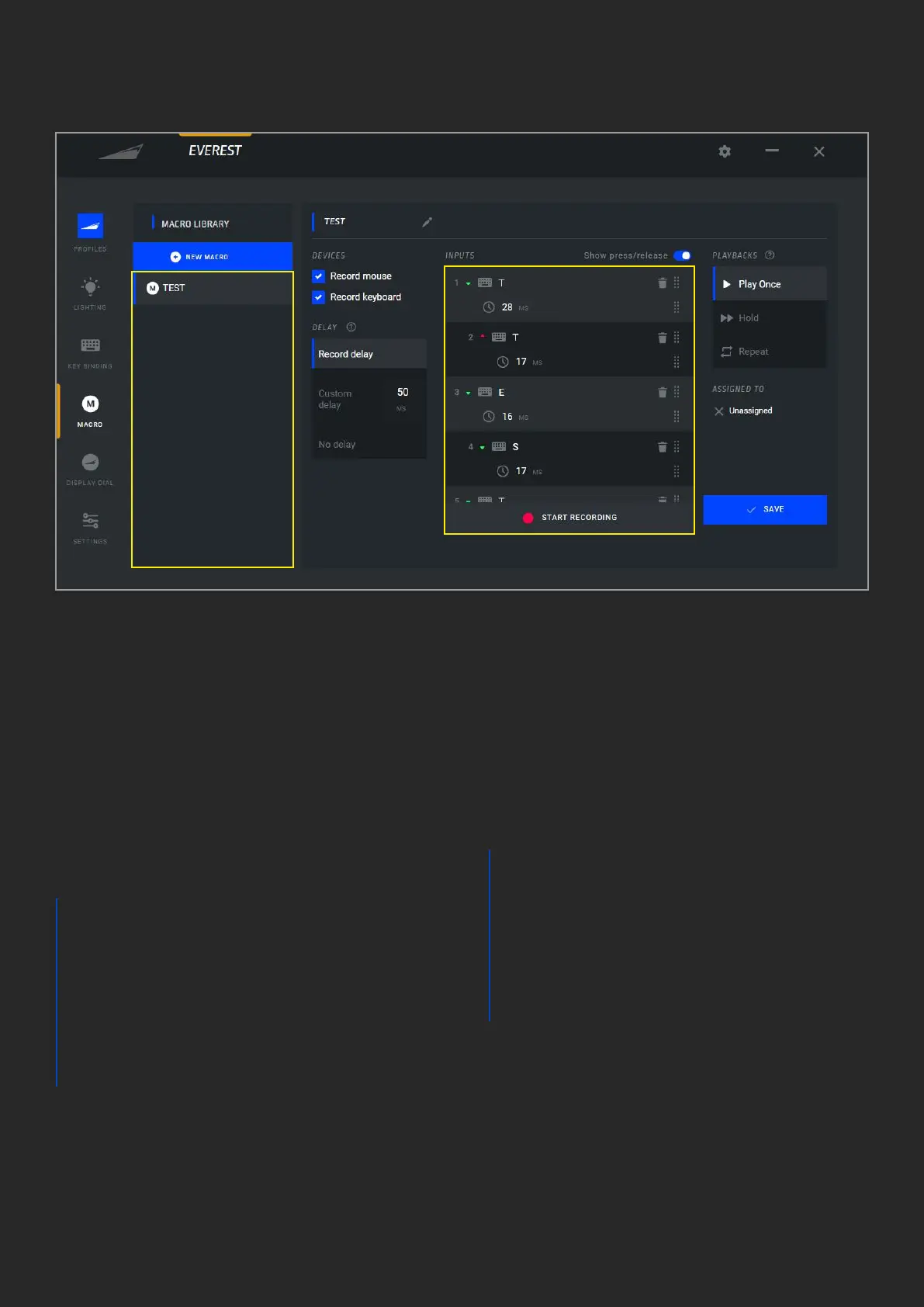The width and height of the screenshot is (924, 1307).
Task: Click Macro Library header
Action: pyautogui.click(x=195, y=224)
